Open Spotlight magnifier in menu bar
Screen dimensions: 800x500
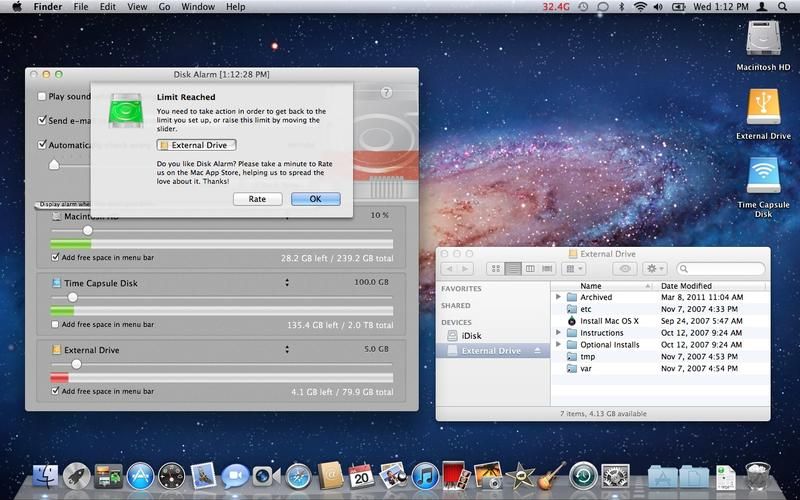coord(782,7)
